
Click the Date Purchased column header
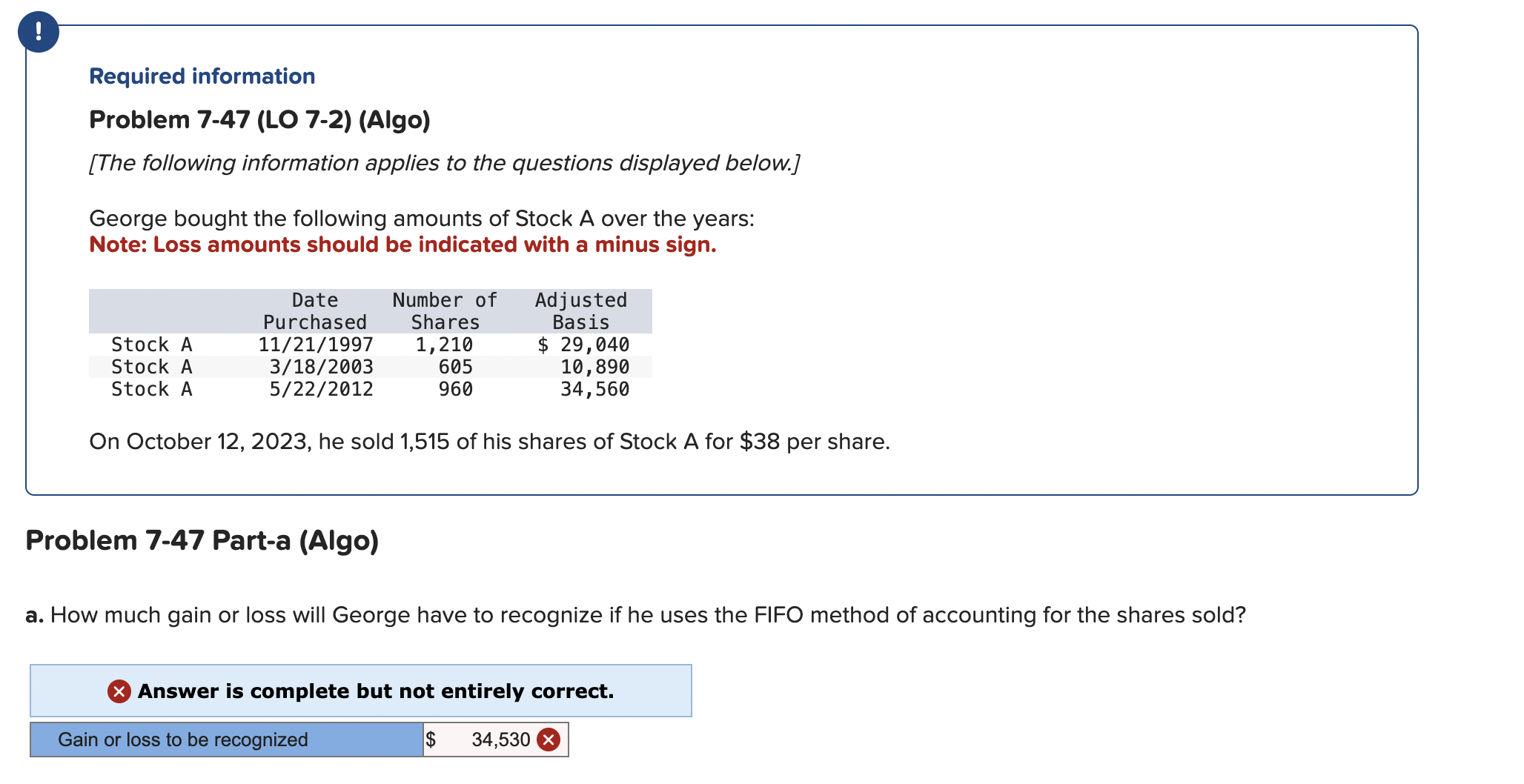pyautogui.click(x=314, y=310)
